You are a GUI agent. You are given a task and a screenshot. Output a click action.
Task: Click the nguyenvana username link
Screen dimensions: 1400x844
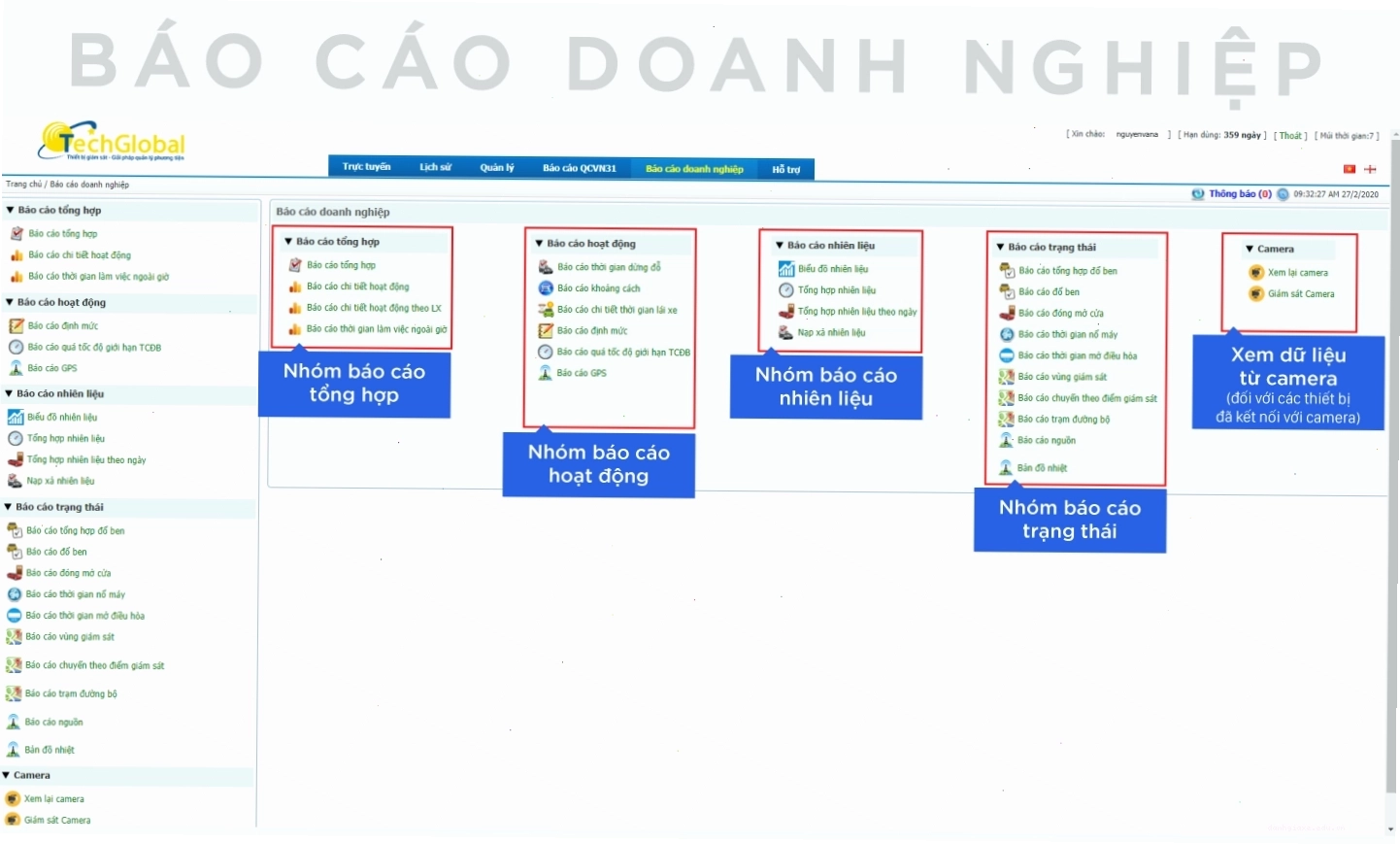[1137, 135]
